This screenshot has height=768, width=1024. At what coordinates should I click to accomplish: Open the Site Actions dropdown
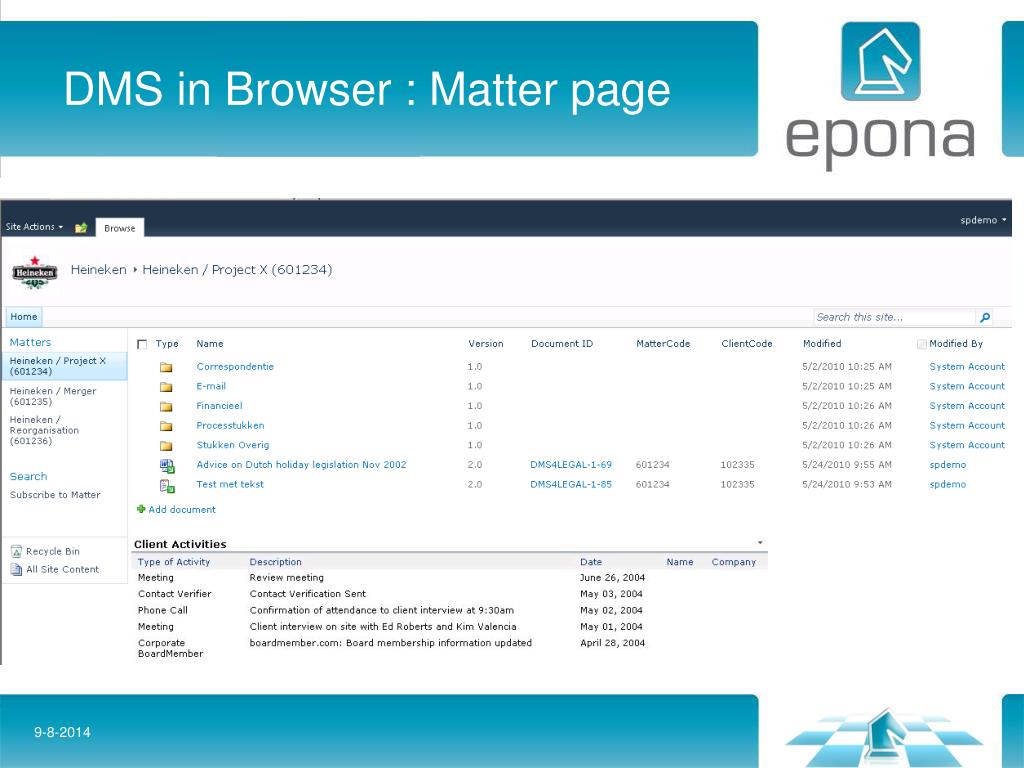click(x=34, y=227)
